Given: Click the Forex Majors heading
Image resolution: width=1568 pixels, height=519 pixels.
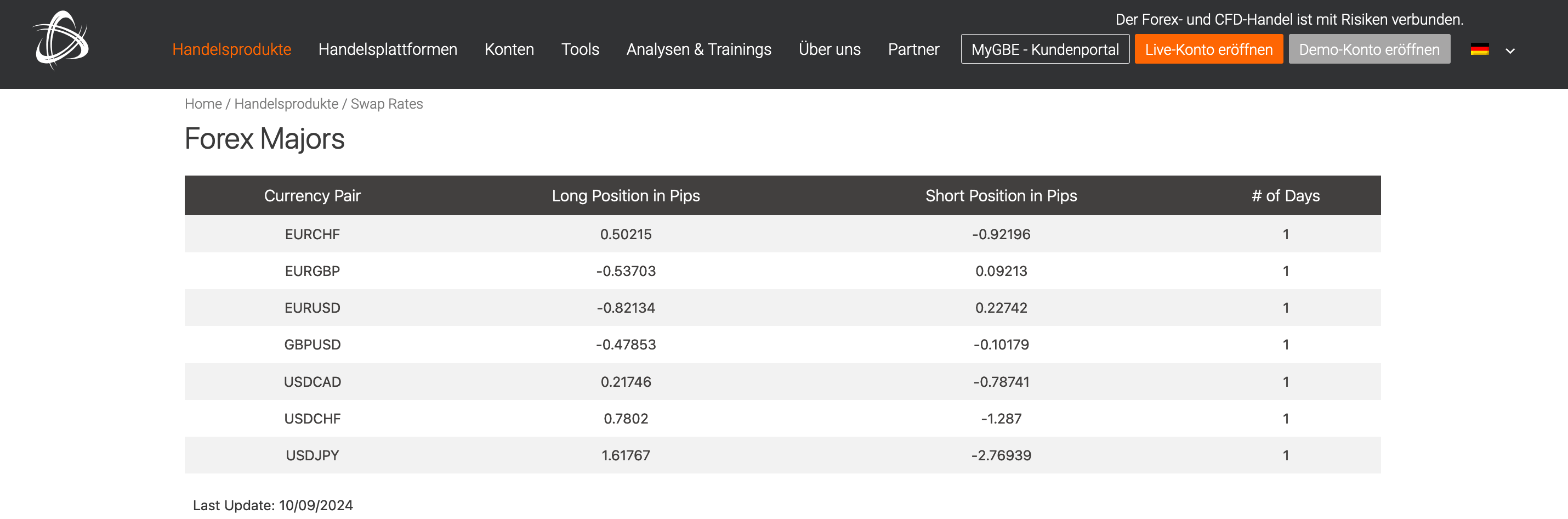Looking at the screenshot, I should pos(264,139).
